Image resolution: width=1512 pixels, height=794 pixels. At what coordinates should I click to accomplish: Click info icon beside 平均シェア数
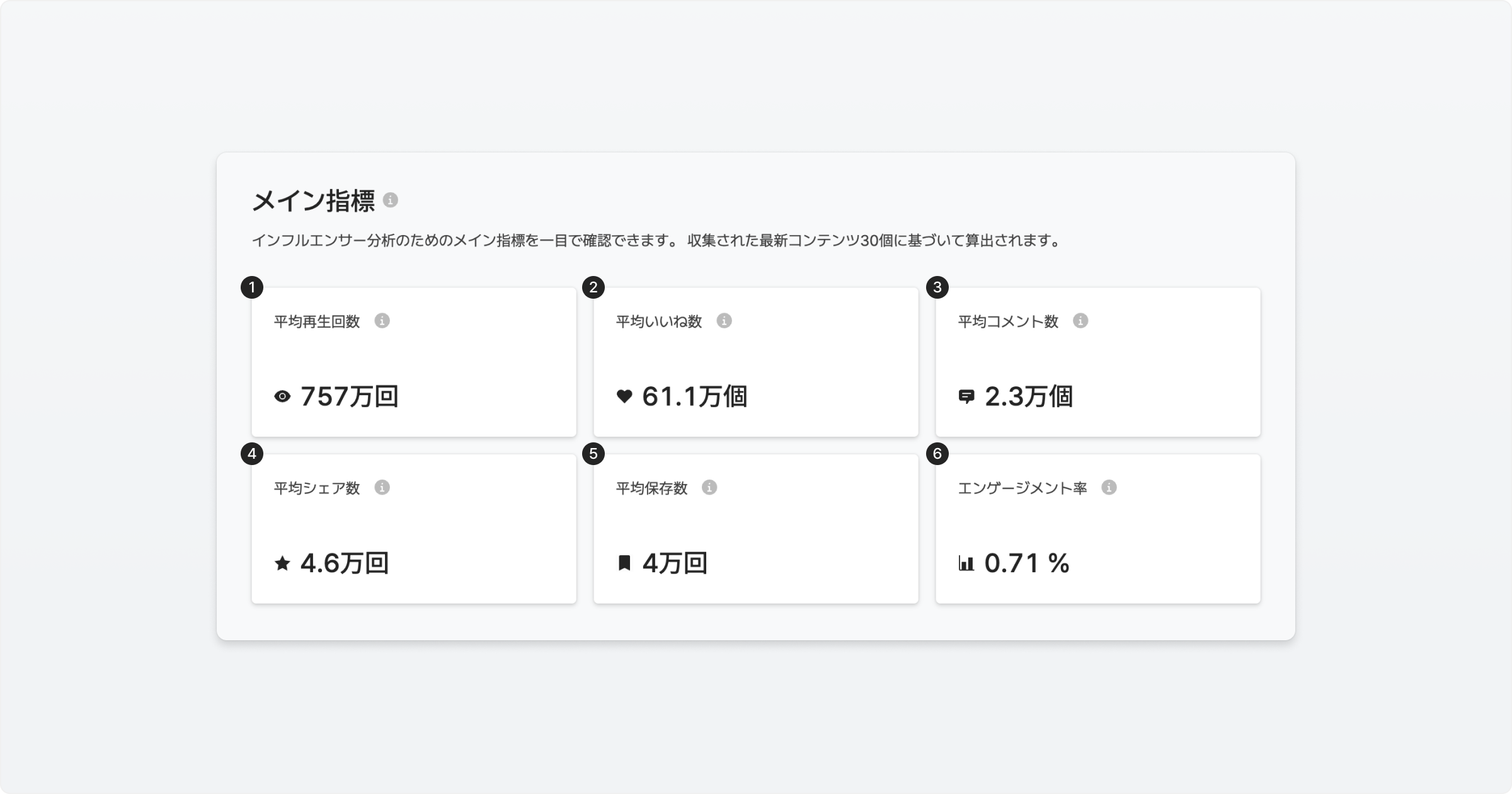[x=382, y=487]
